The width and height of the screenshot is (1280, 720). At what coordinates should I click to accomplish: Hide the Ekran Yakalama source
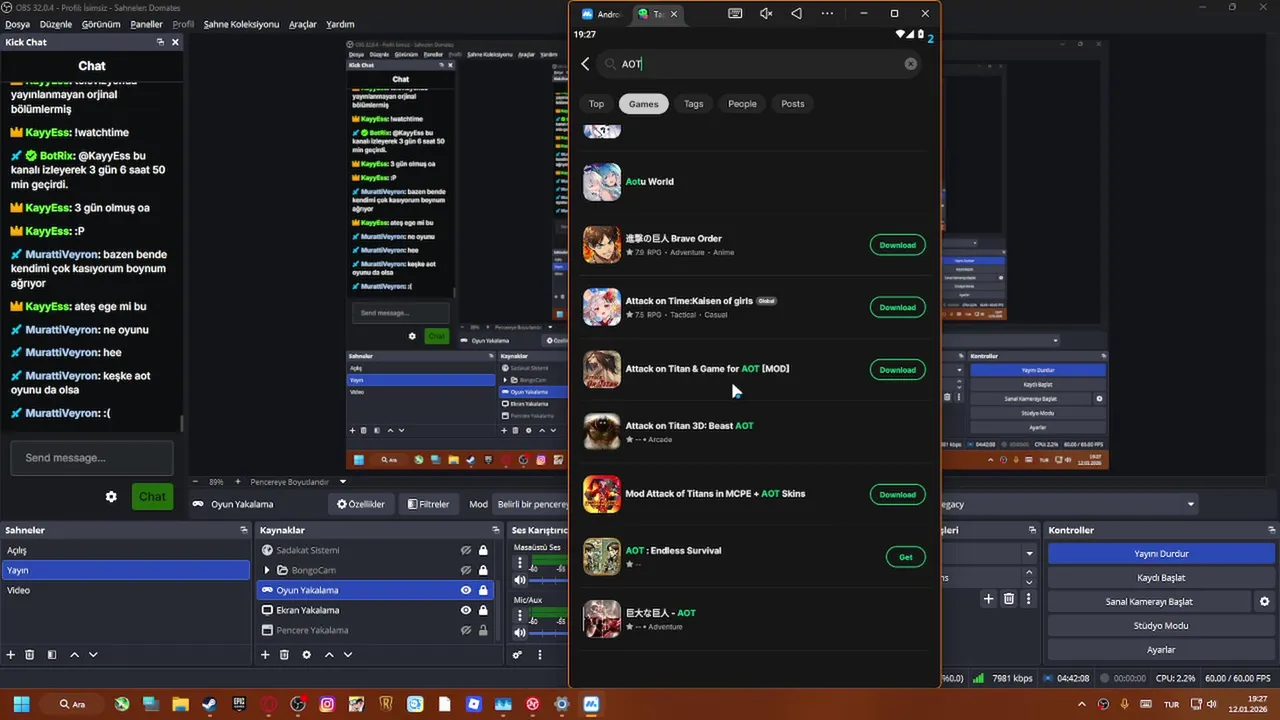click(465, 610)
